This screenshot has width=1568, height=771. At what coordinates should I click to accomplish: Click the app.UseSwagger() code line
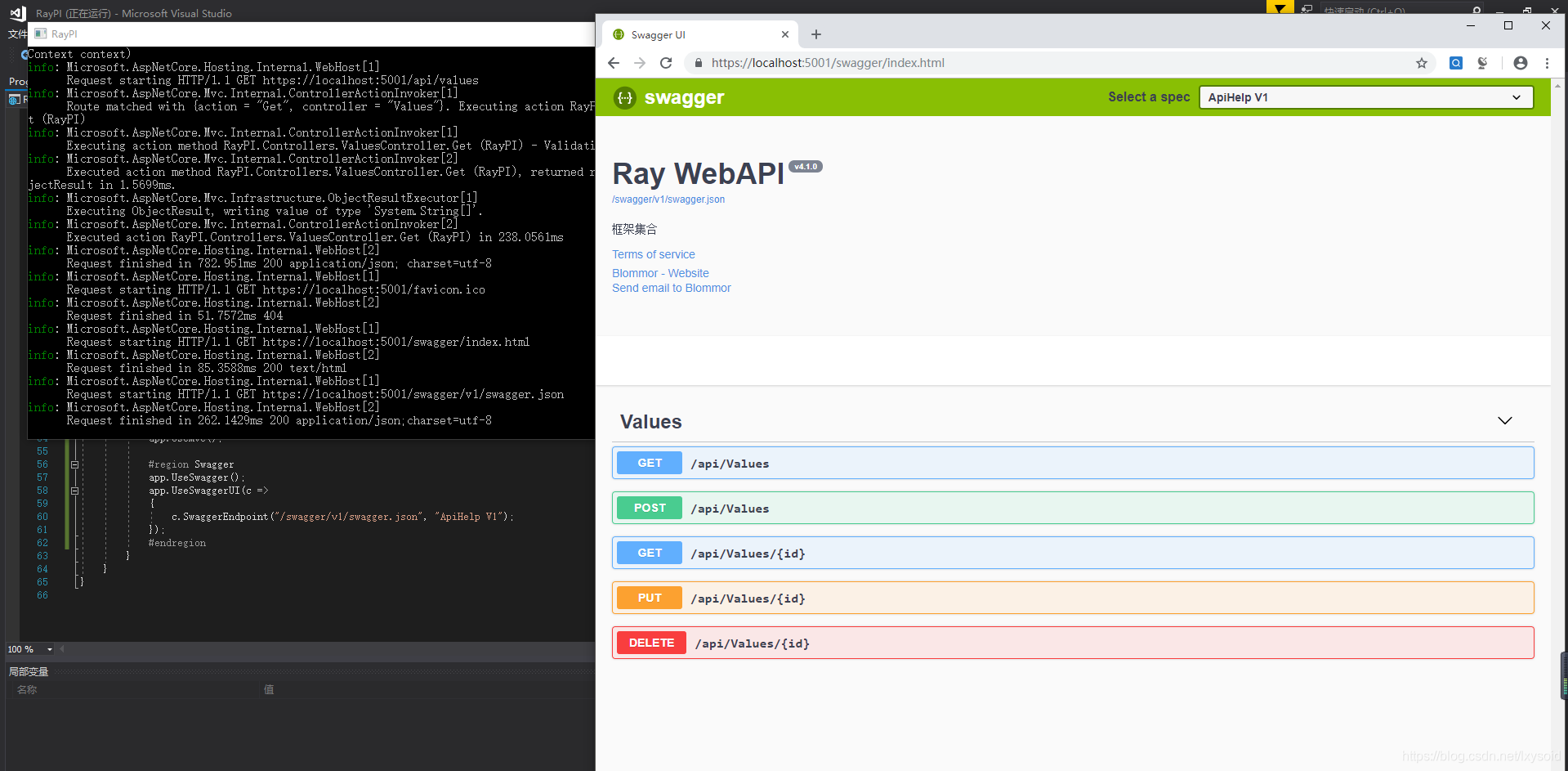[196, 477]
